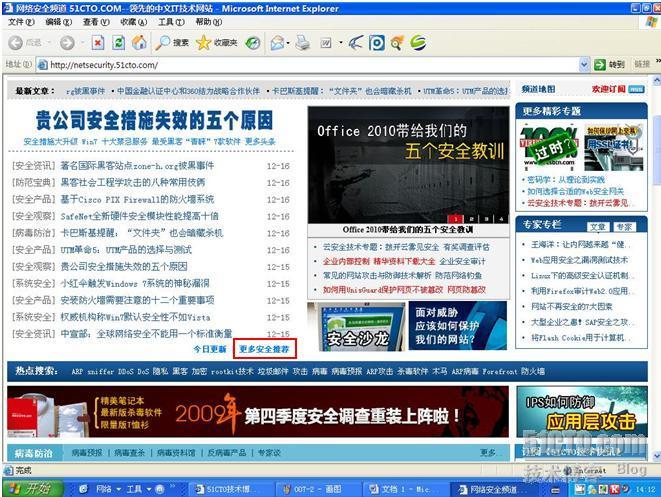Open article about Cisco PIX Firewall

click(x=137, y=199)
